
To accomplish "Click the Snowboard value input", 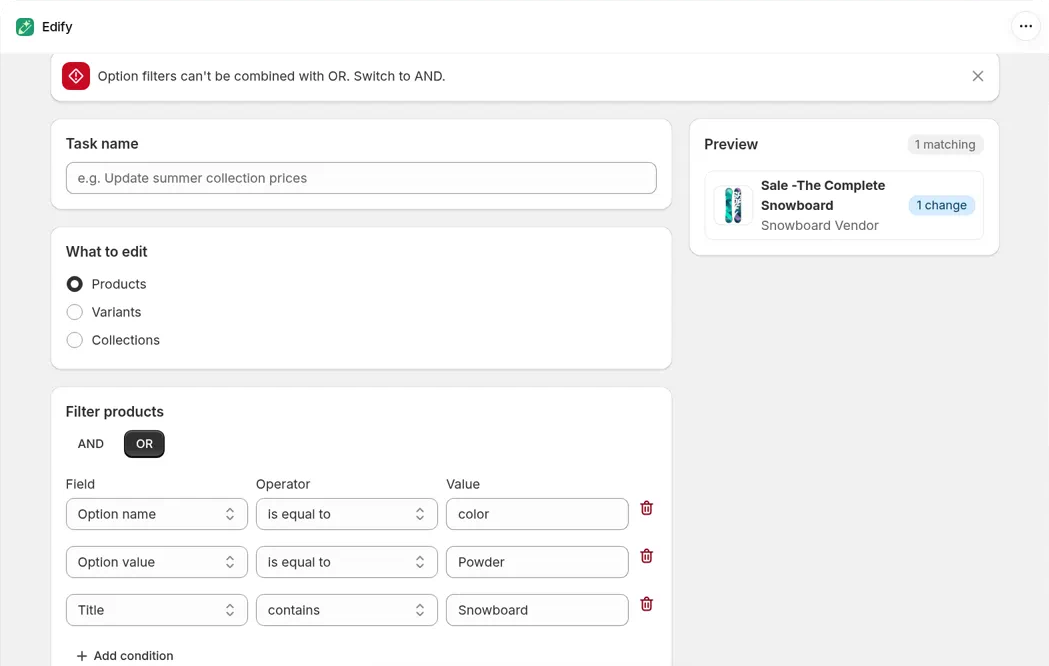I will (537, 610).
